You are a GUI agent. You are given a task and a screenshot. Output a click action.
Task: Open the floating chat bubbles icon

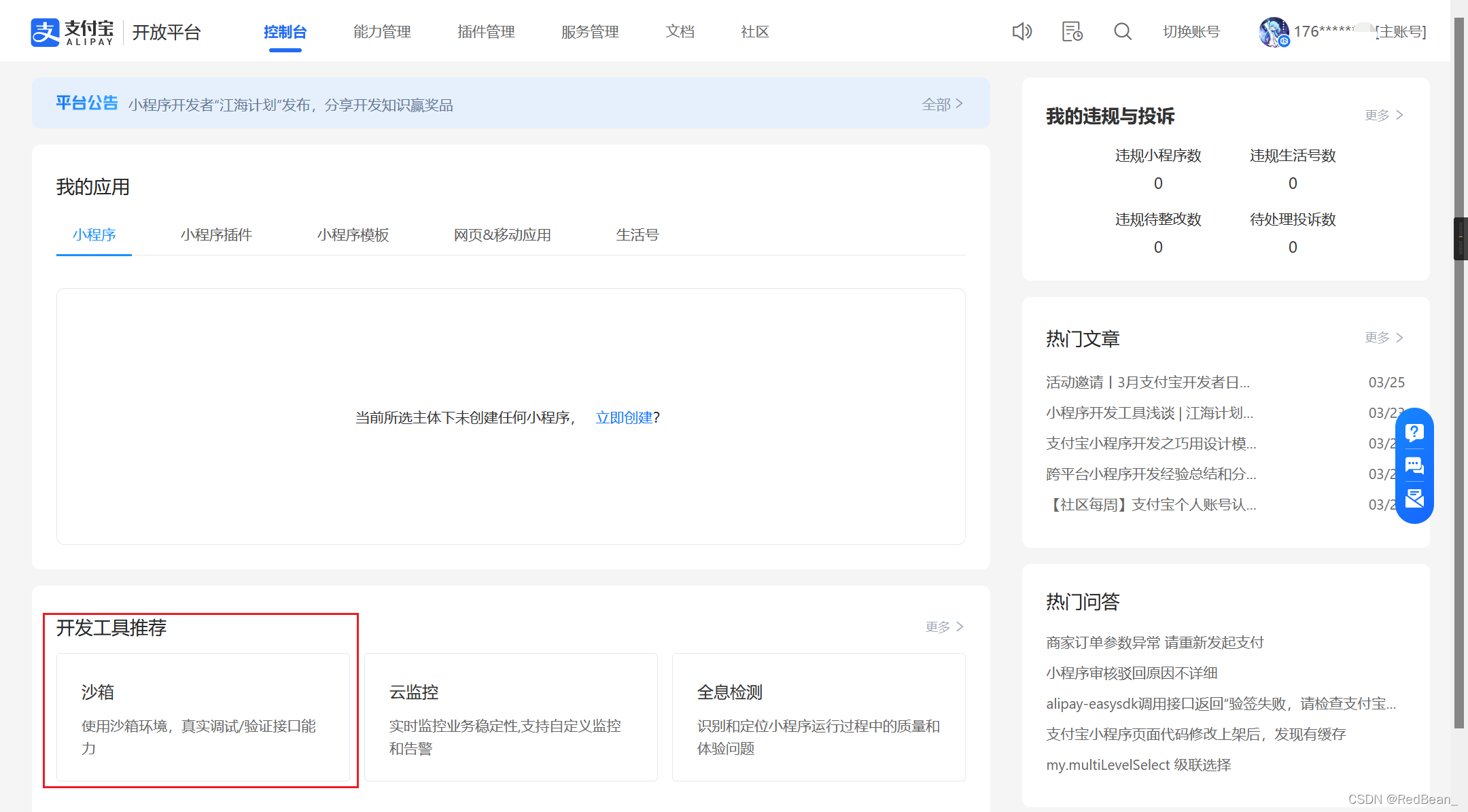click(x=1414, y=466)
